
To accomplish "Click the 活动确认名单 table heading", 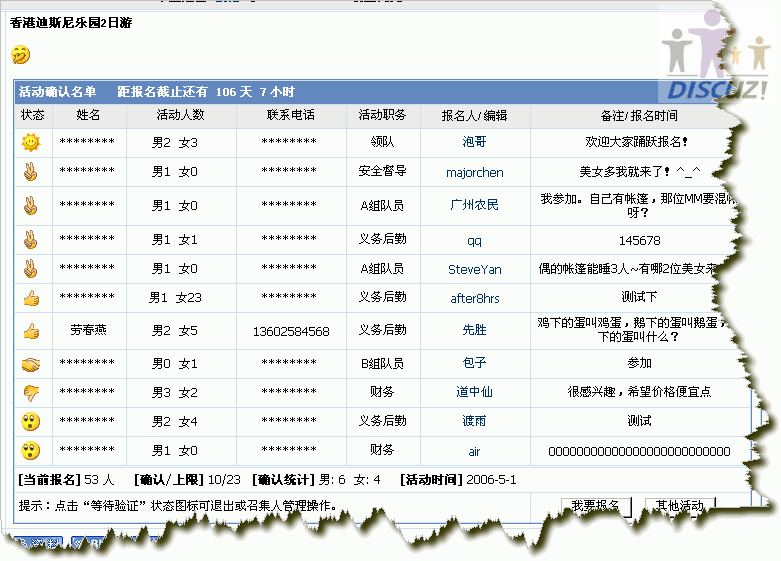I will [57, 92].
